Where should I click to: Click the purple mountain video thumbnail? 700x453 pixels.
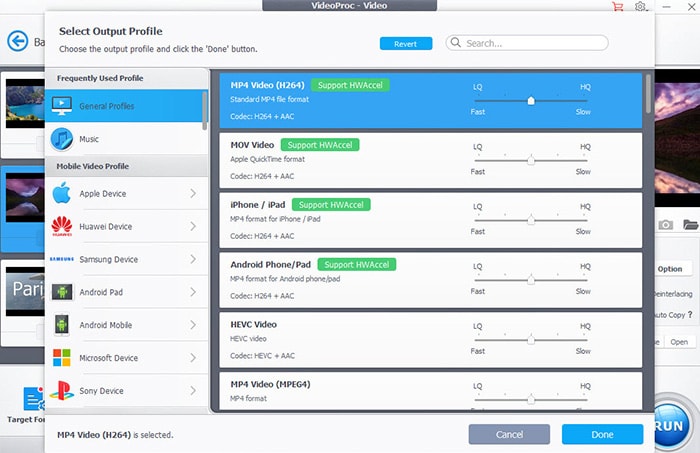click(25, 198)
